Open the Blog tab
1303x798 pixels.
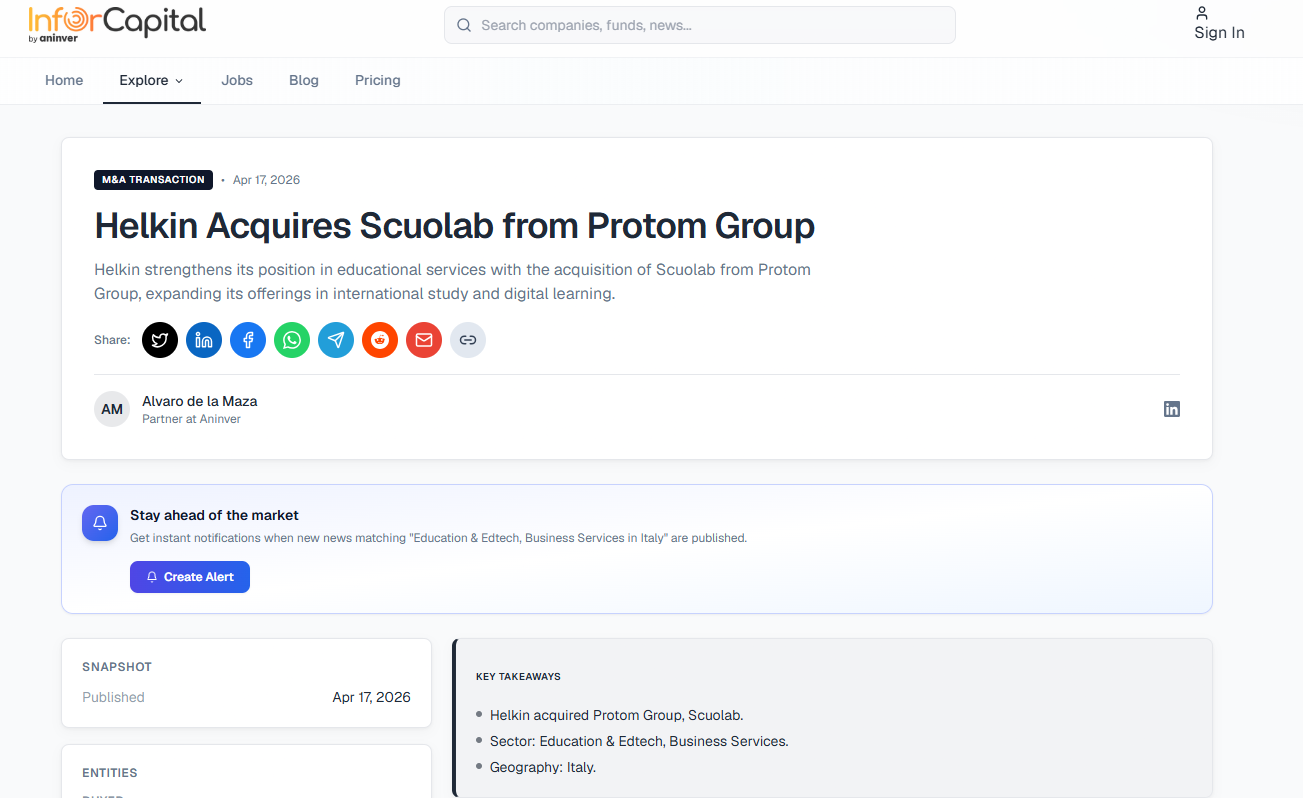point(304,80)
